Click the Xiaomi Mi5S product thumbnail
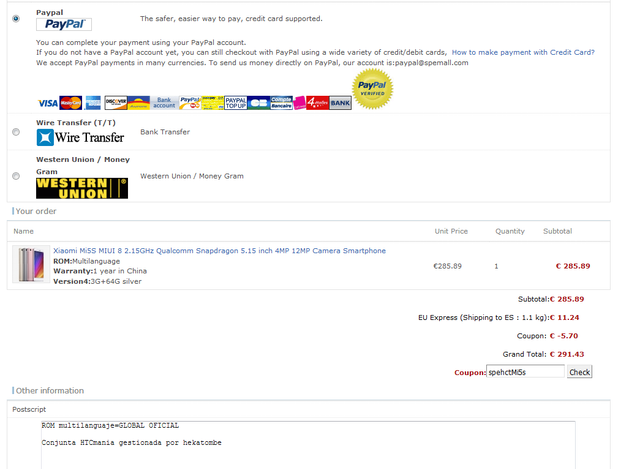The image size is (640, 469). click(31, 264)
